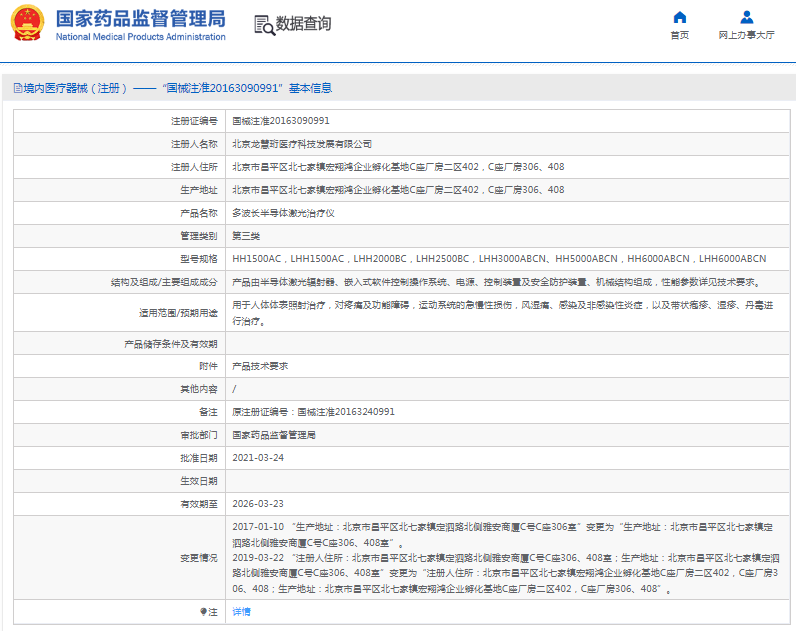Click the 产品技术要求 attachment value
Viewport: 796px width, 631px height.
260,366
